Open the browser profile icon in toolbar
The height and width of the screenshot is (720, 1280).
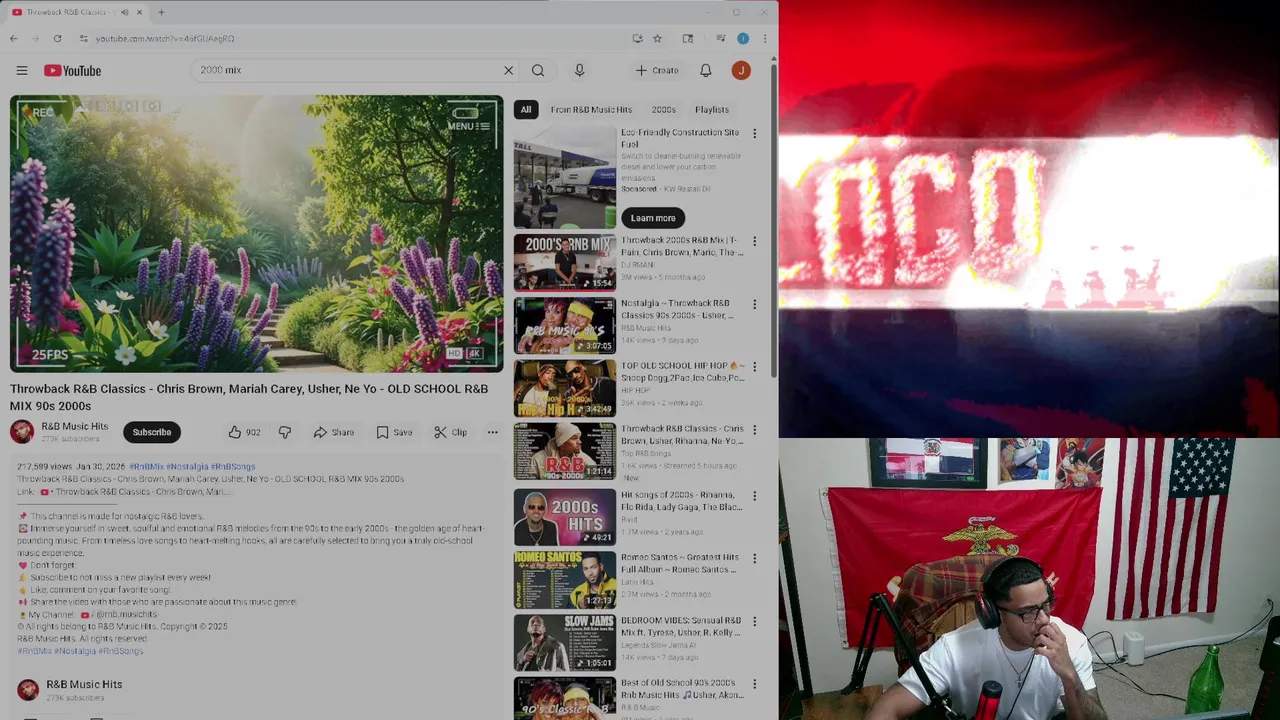point(743,38)
